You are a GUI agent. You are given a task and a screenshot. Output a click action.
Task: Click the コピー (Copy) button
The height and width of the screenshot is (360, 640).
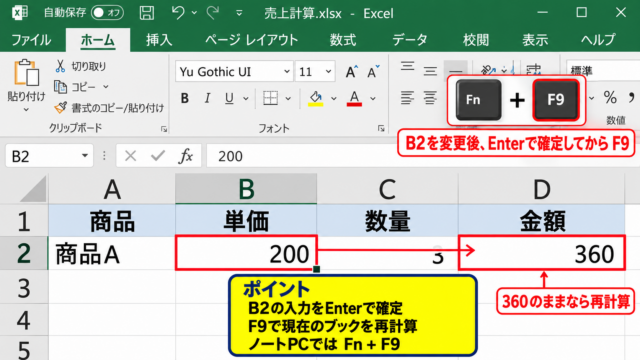click(x=75, y=87)
